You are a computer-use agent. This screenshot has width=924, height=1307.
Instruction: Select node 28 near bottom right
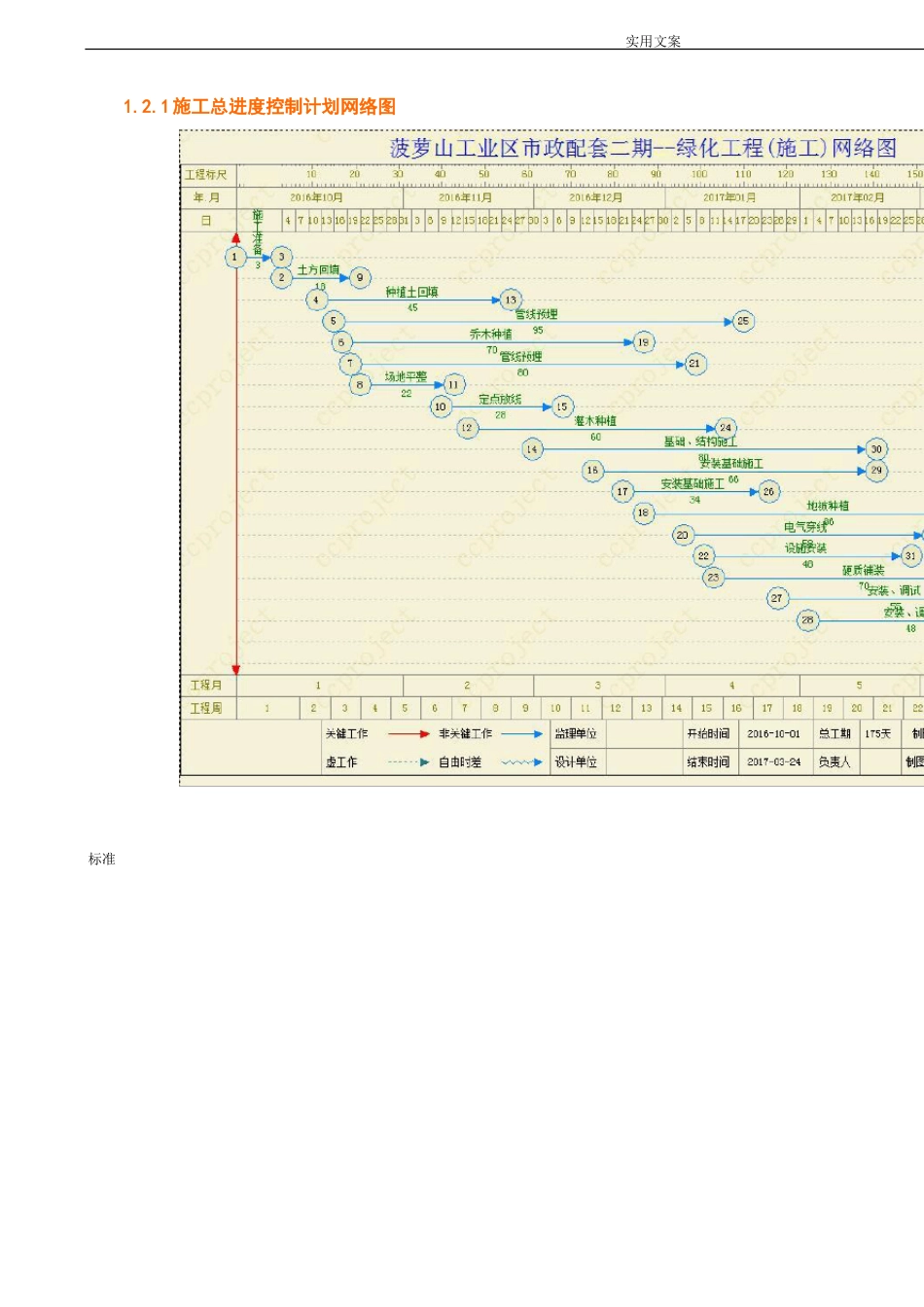[807, 619]
